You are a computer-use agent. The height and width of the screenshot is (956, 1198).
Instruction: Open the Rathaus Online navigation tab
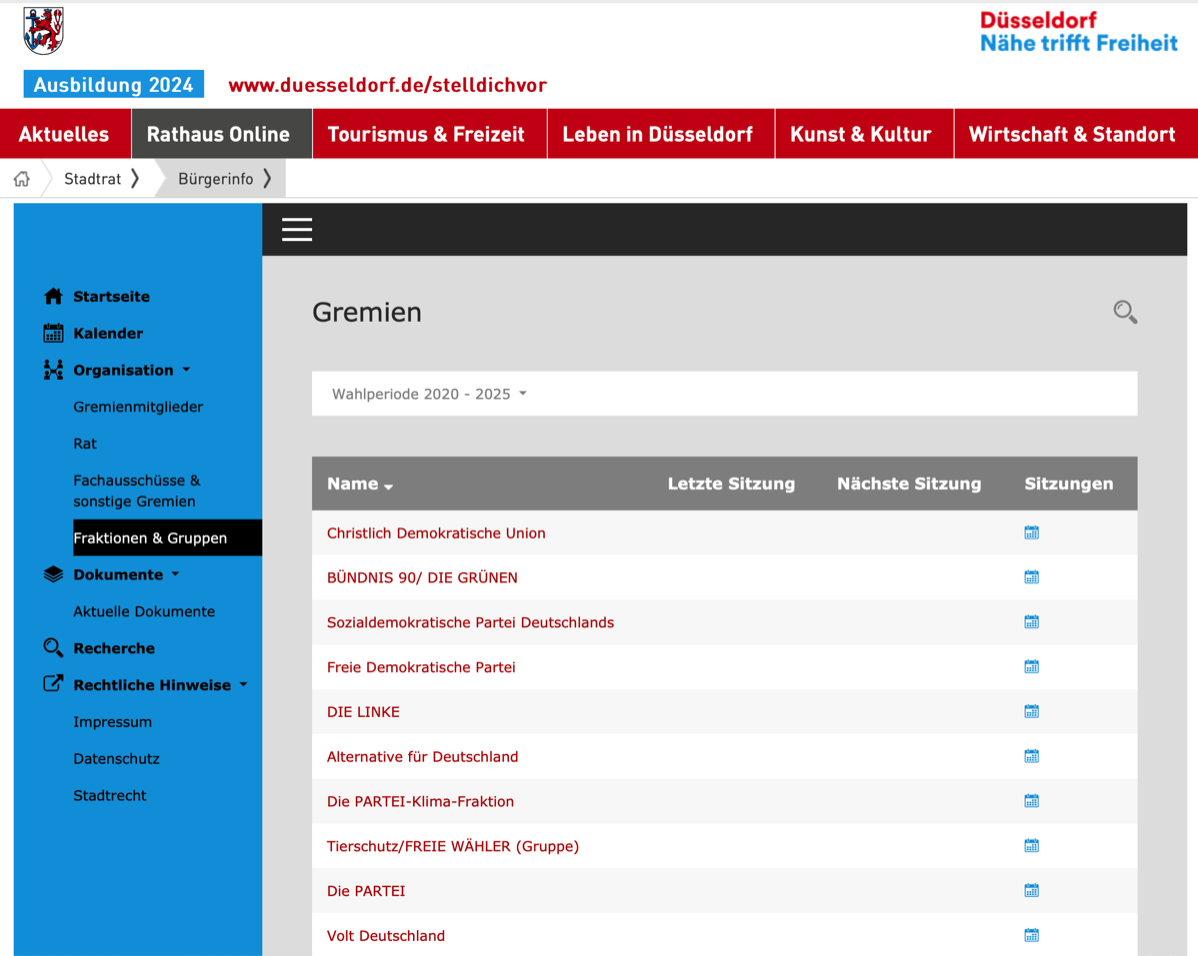pos(222,134)
